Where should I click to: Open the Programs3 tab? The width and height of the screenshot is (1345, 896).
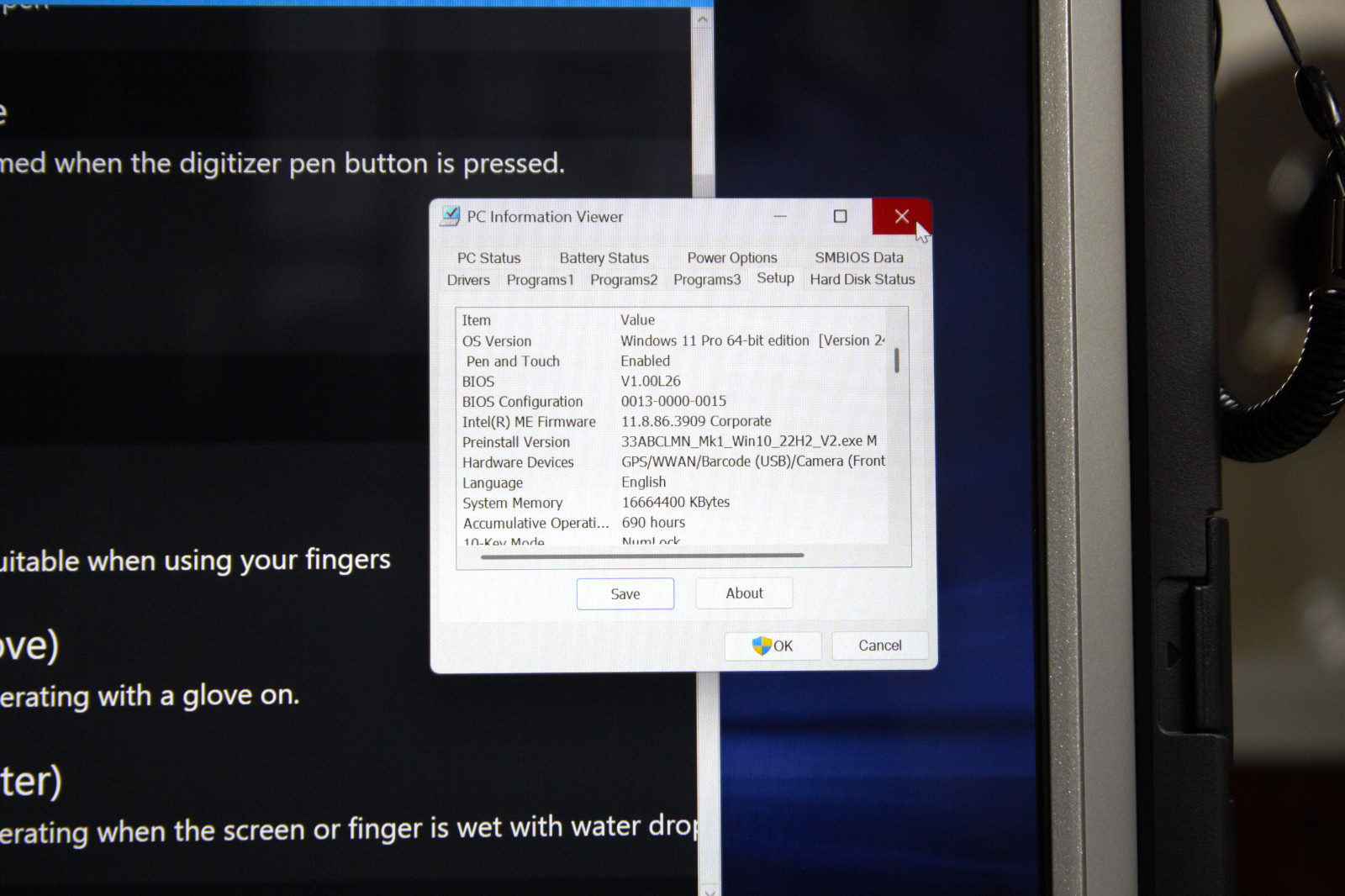(x=707, y=280)
